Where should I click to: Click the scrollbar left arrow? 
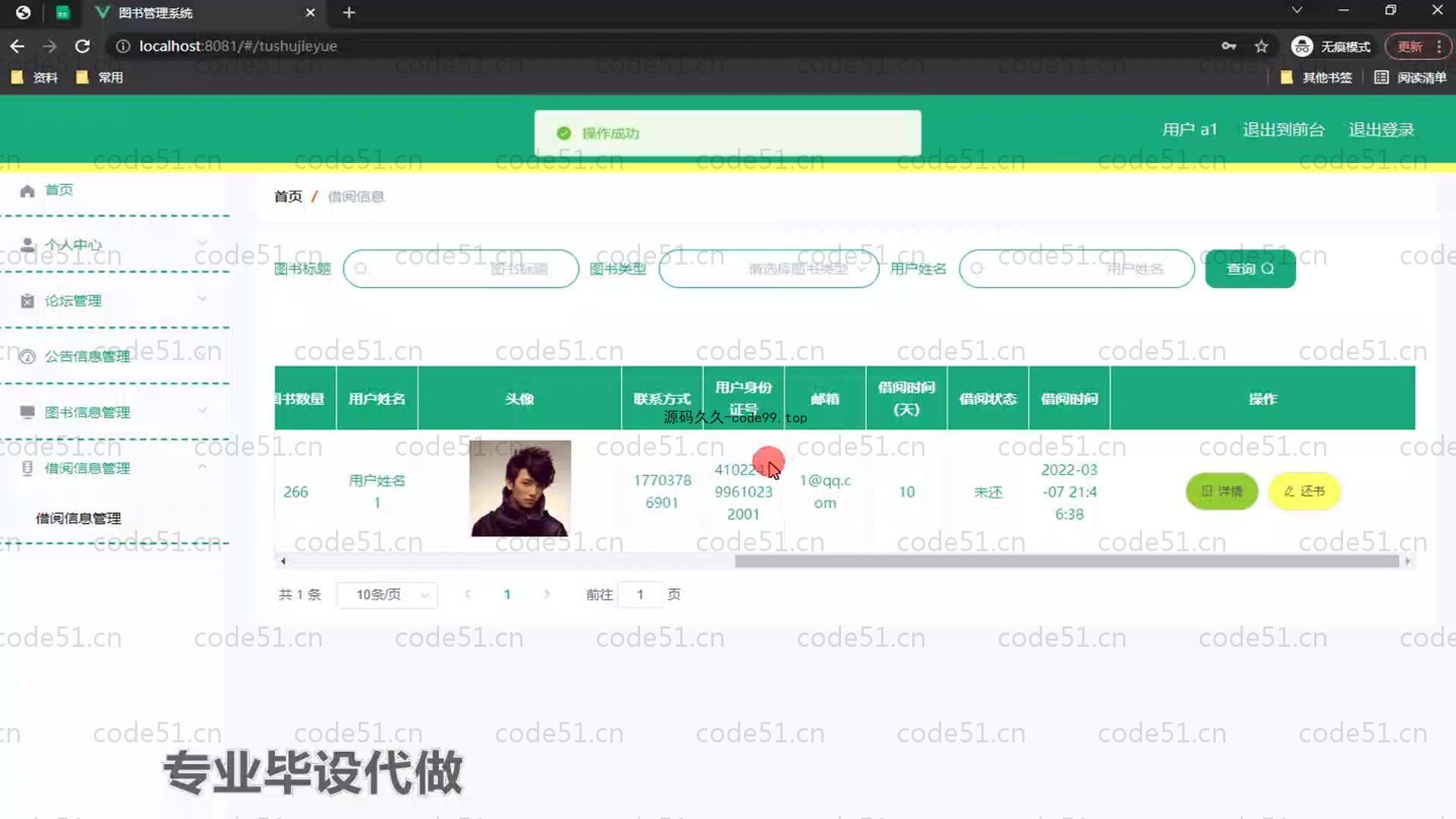pyautogui.click(x=283, y=562)
